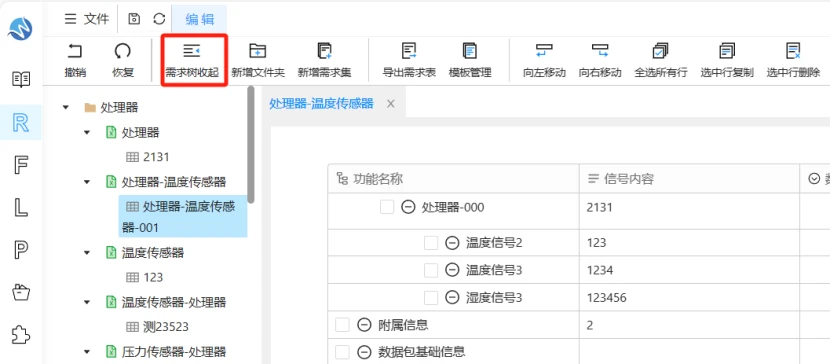This screenshot has width=830, height=364.
Task: Click 选中行删除 button
Action: (x=793, y=61)
